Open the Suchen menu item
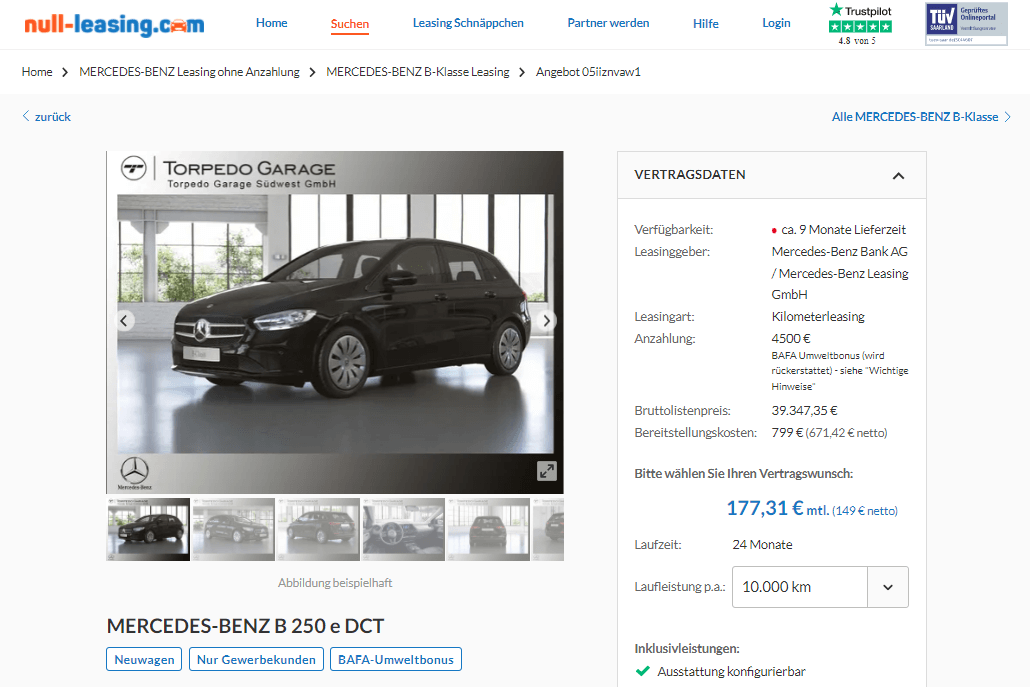Screen dimensions: 1030x687 click(349, 24)
